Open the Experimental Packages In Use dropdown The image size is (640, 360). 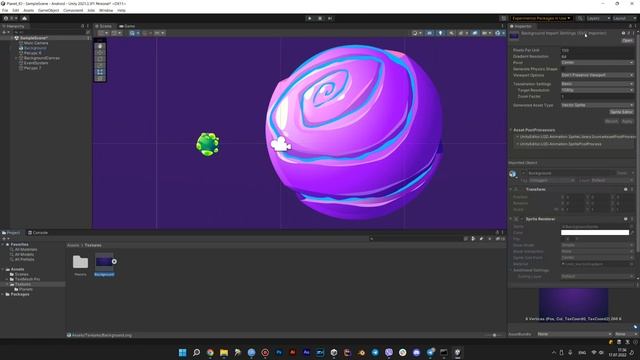541,18
